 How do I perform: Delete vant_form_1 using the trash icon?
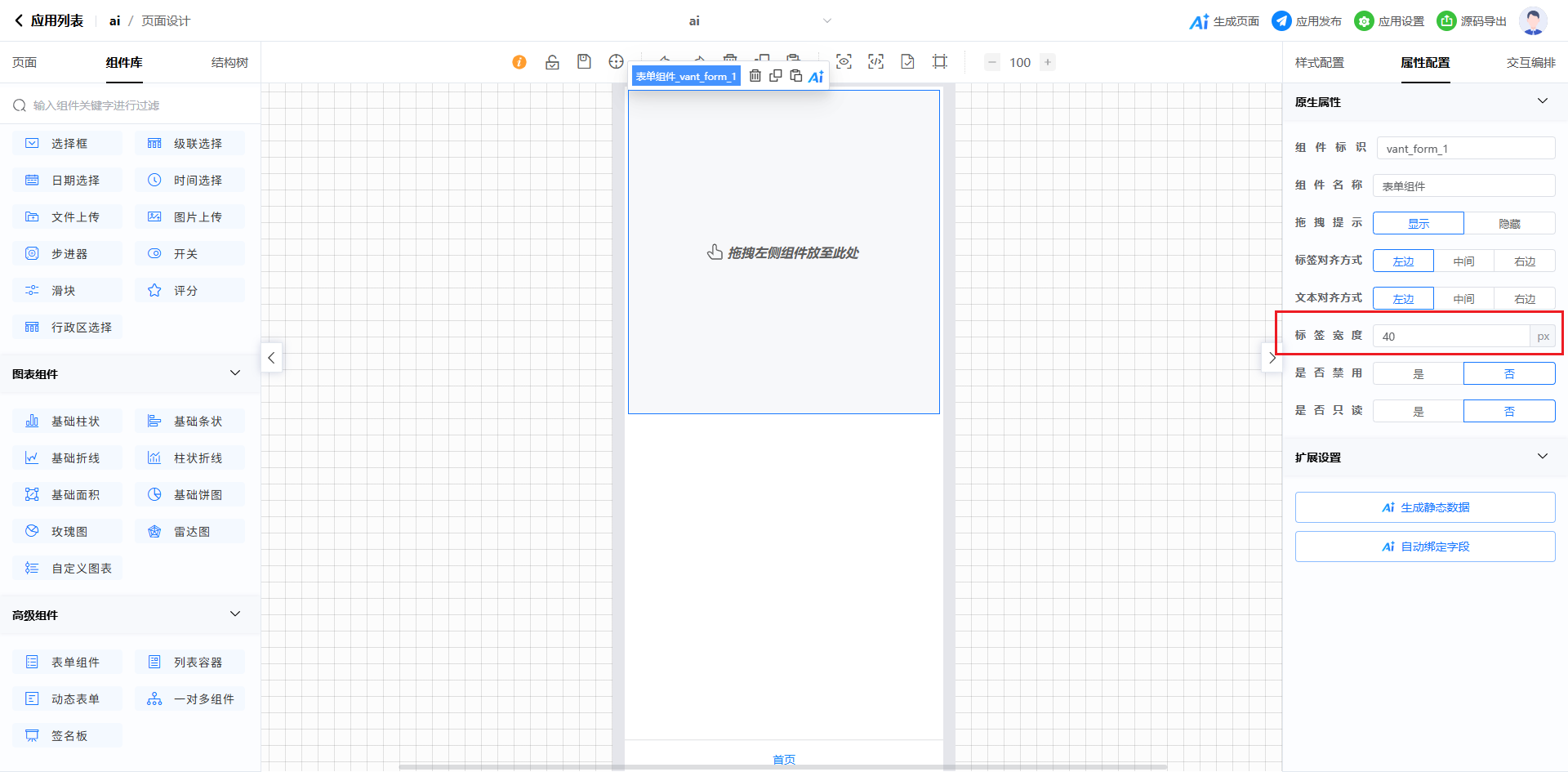pyautogui.click(x=755, y=76)
